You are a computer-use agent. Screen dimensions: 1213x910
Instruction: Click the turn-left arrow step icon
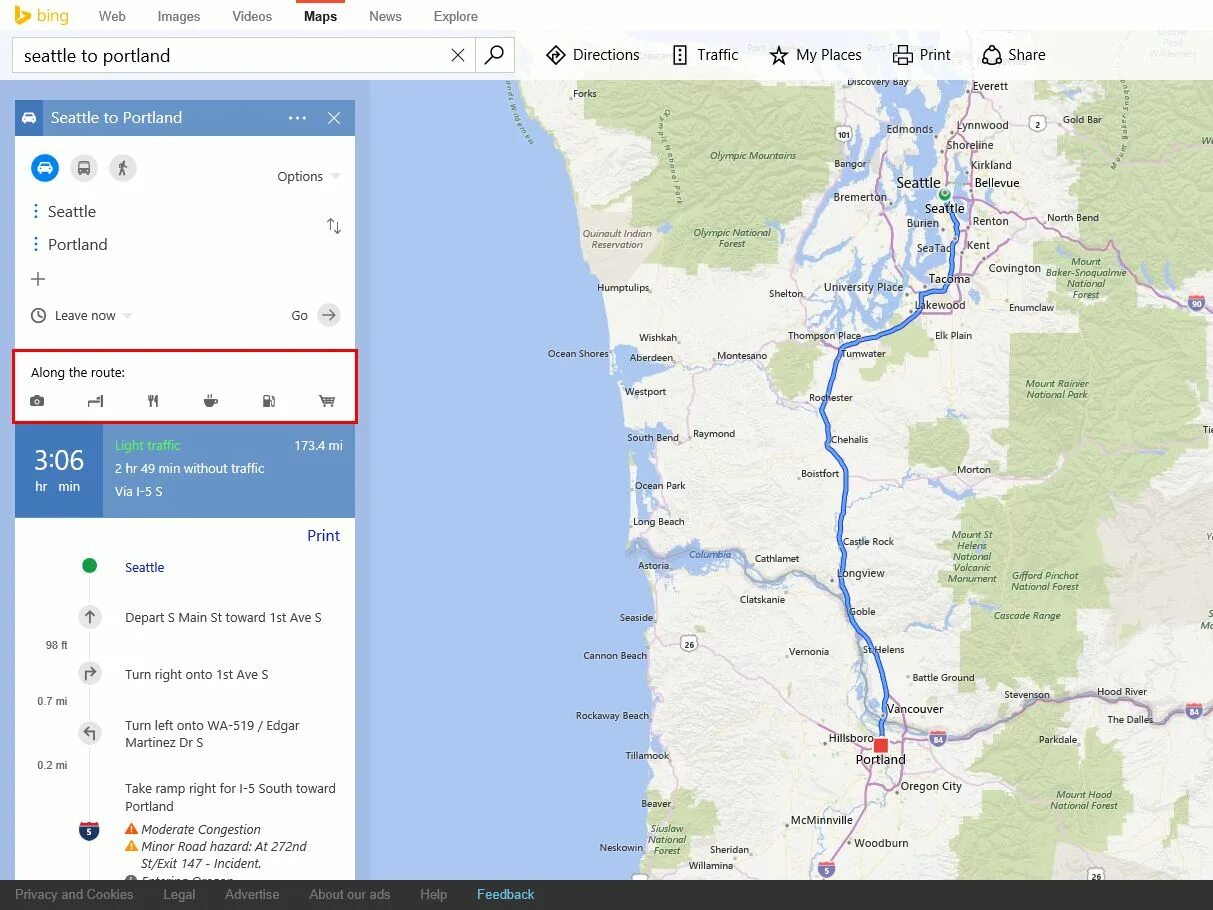pos(90,734)
